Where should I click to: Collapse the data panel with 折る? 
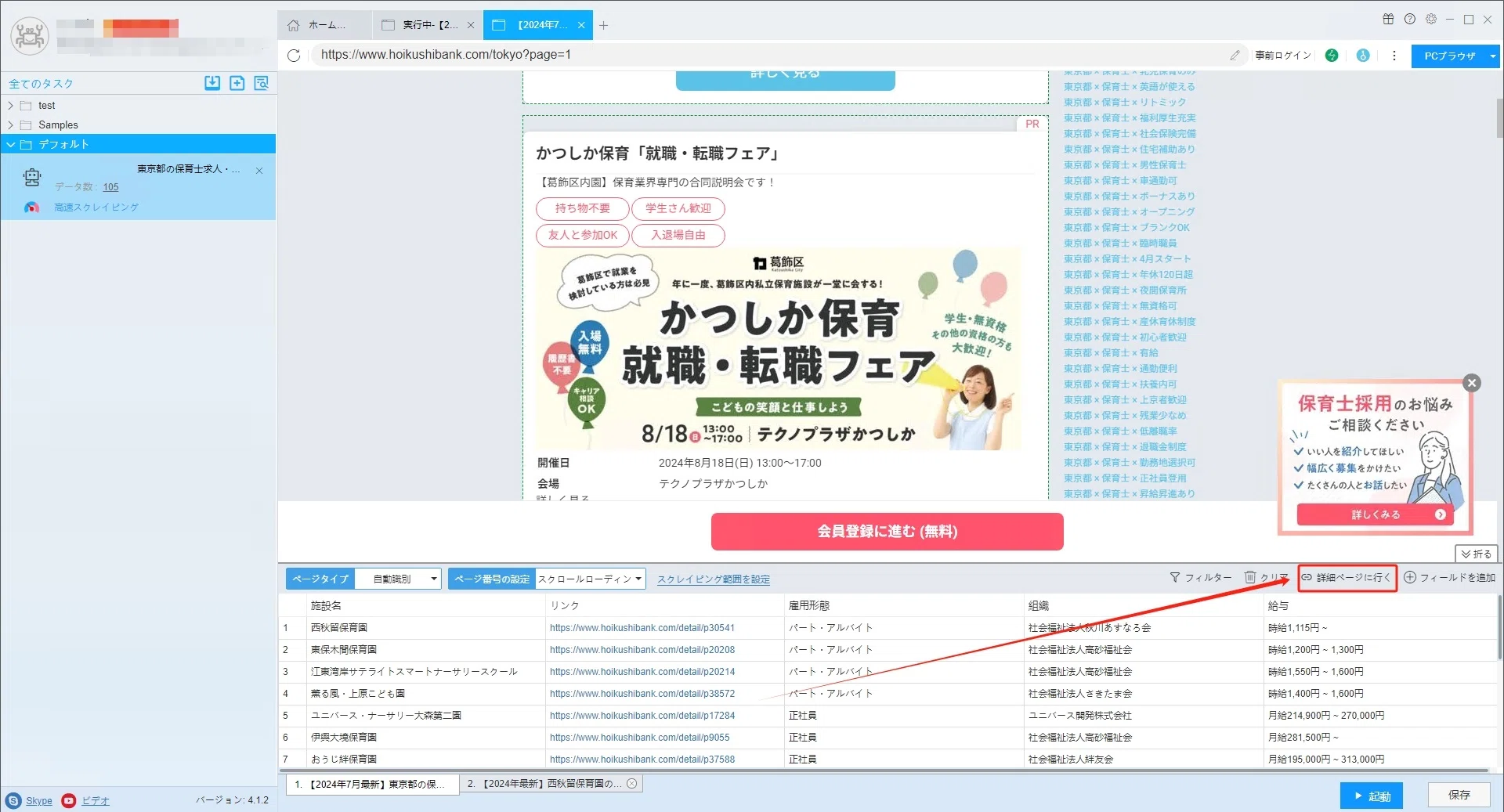point(1477,554)
